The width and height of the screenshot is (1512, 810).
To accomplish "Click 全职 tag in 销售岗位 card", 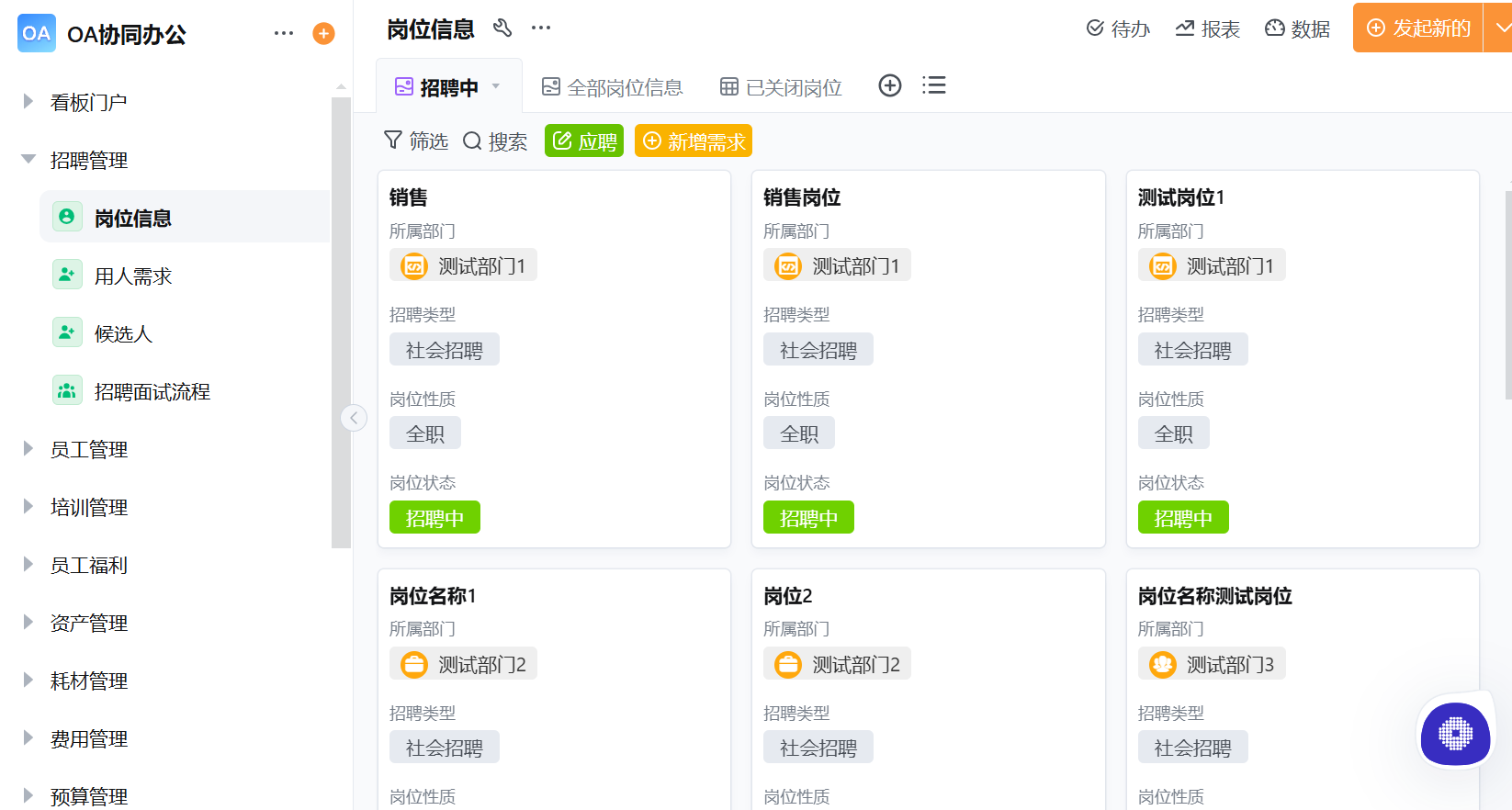I will tap(799, 433).
